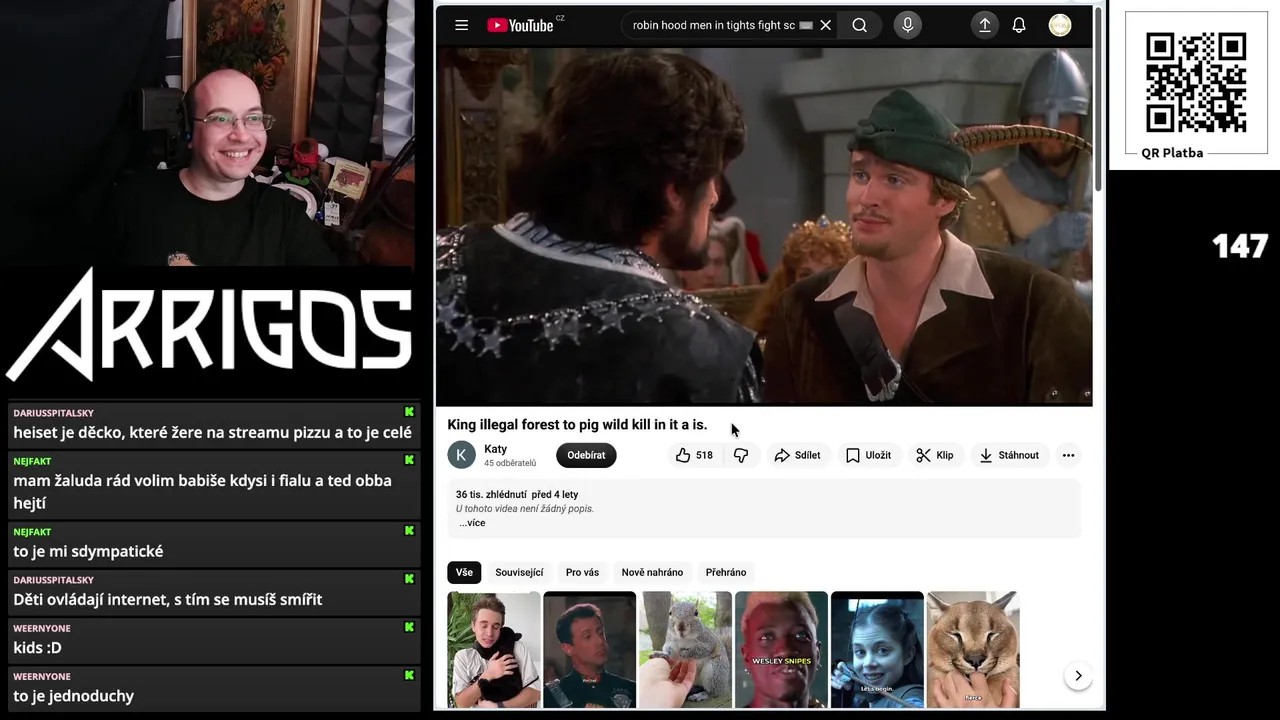The height and width of the screenshot is (720, 1280).
Task: Click badge on 'to je mi sdympatické' message
Action: [x=409, y=531]
